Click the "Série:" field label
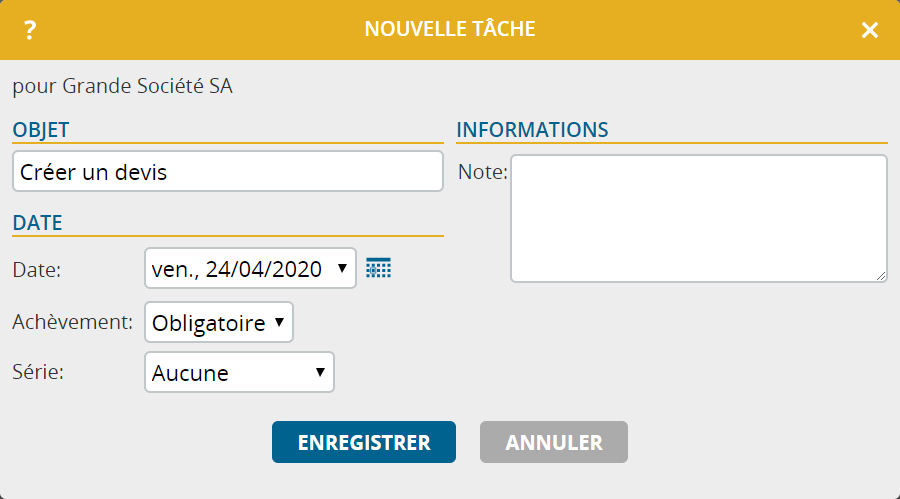Viewport: 900px width, 499px height. point(38,372)
